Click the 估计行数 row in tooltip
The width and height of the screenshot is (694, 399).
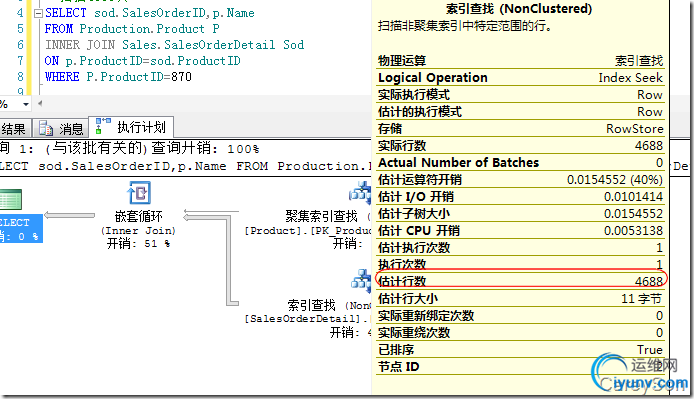[x=520, y=281]
